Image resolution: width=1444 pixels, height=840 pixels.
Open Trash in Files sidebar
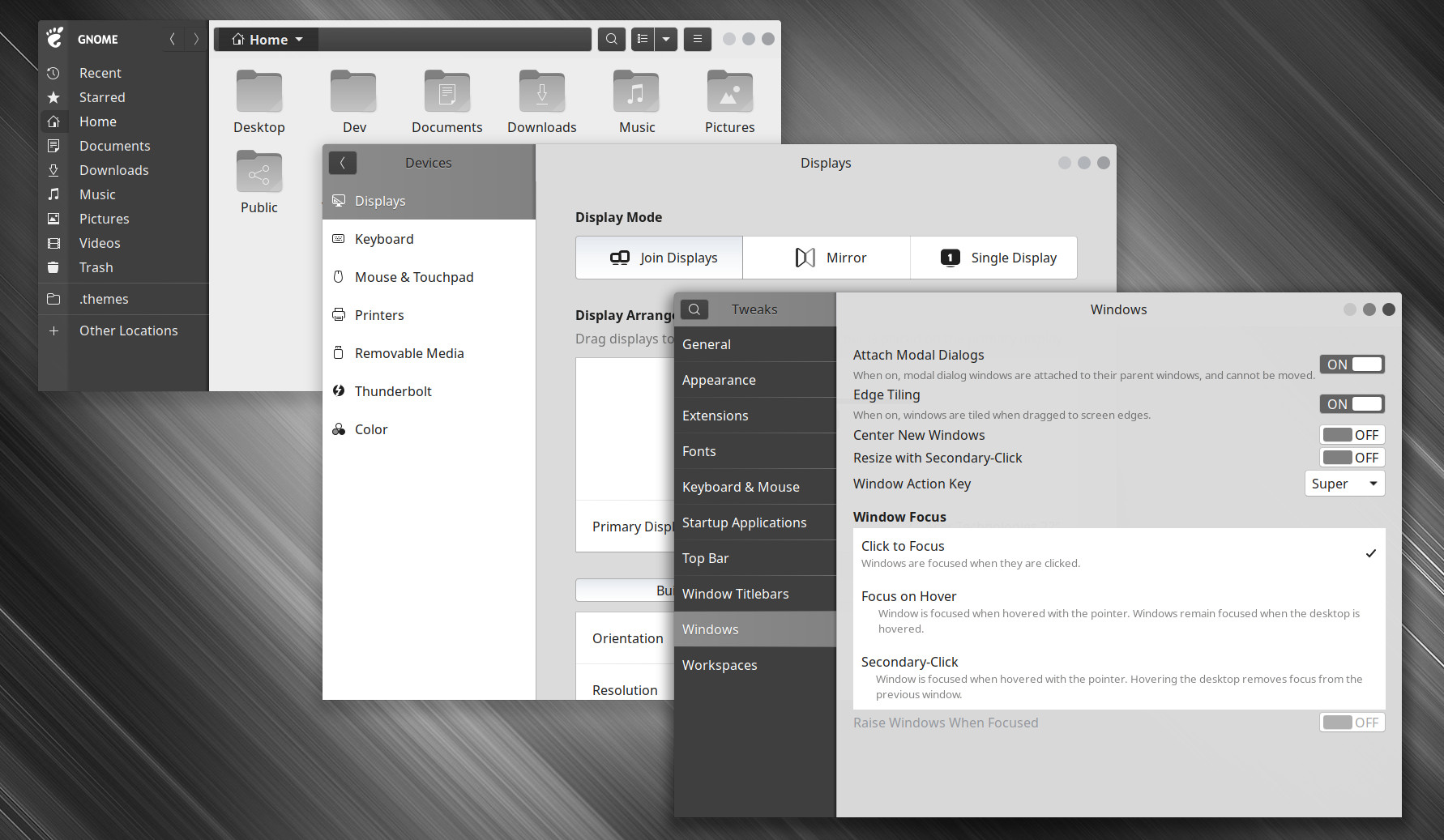(123, 267)
